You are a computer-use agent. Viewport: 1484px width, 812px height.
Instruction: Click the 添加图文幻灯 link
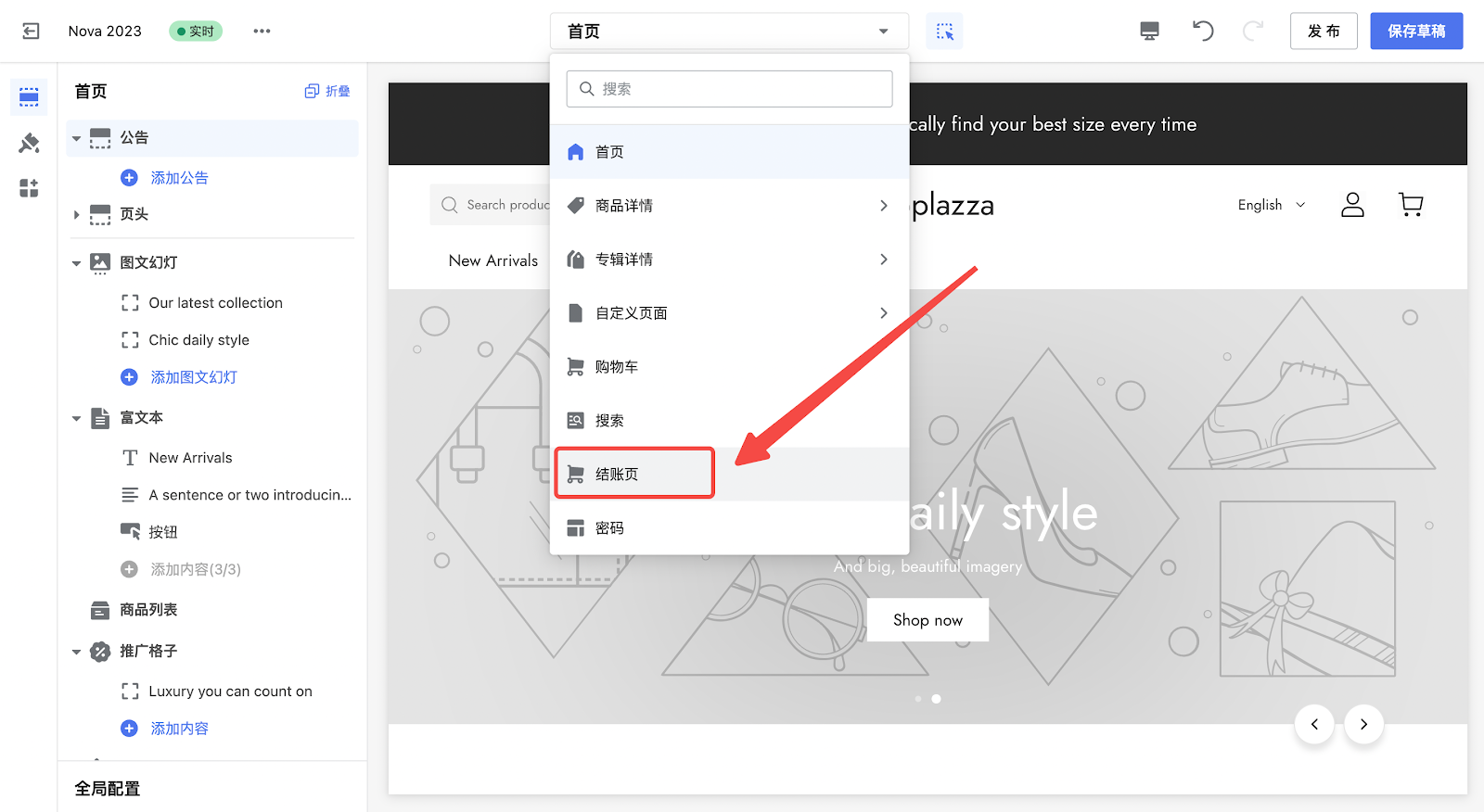pos(194,377)
